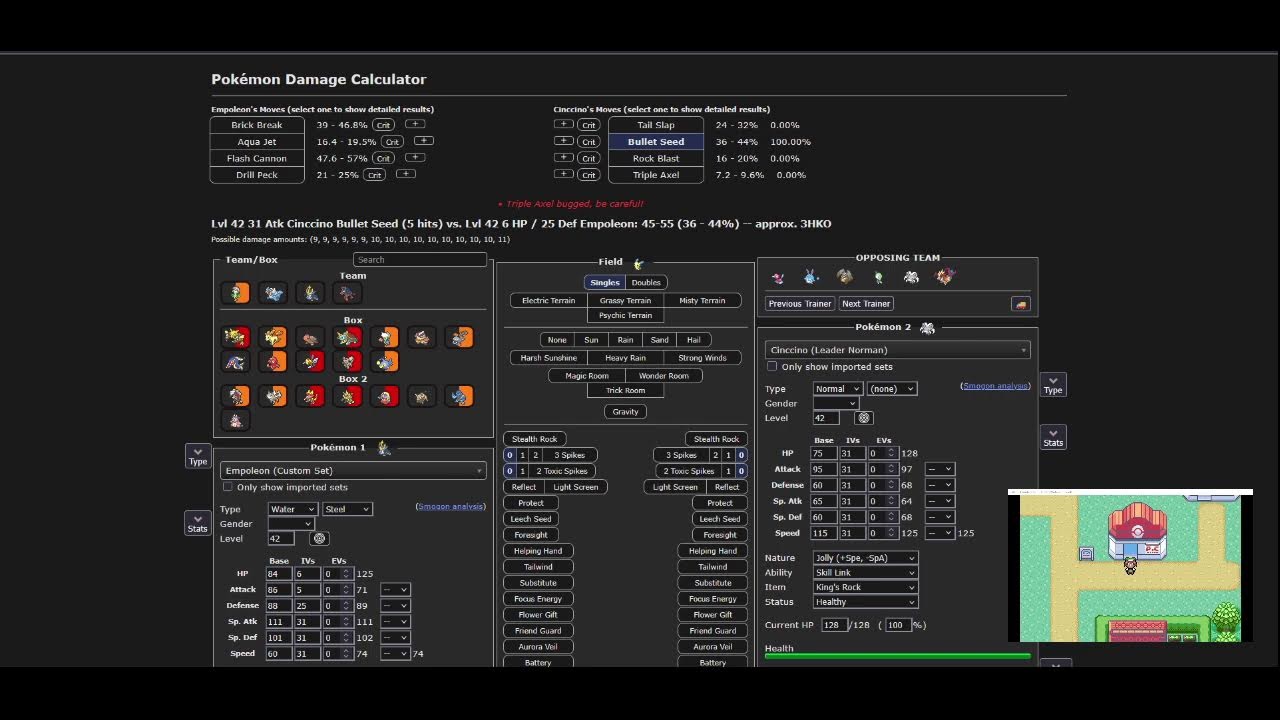Enable Only show imported sets for Pokémon 2
This screenshot has width=1280, height=720.
coord(772,367)
